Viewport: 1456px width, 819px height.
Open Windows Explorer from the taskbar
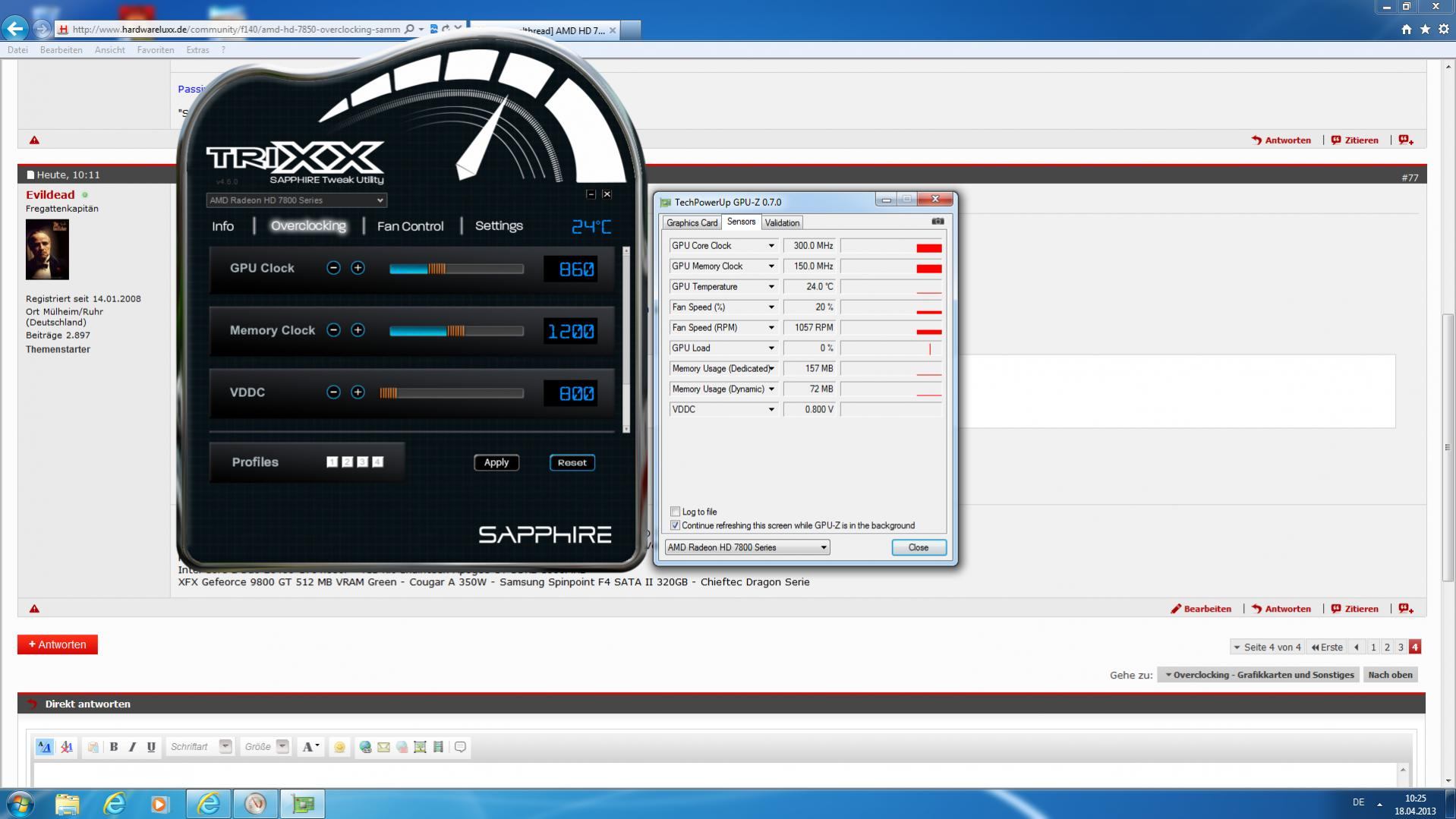pyautogui.click(x=67, y=804)
